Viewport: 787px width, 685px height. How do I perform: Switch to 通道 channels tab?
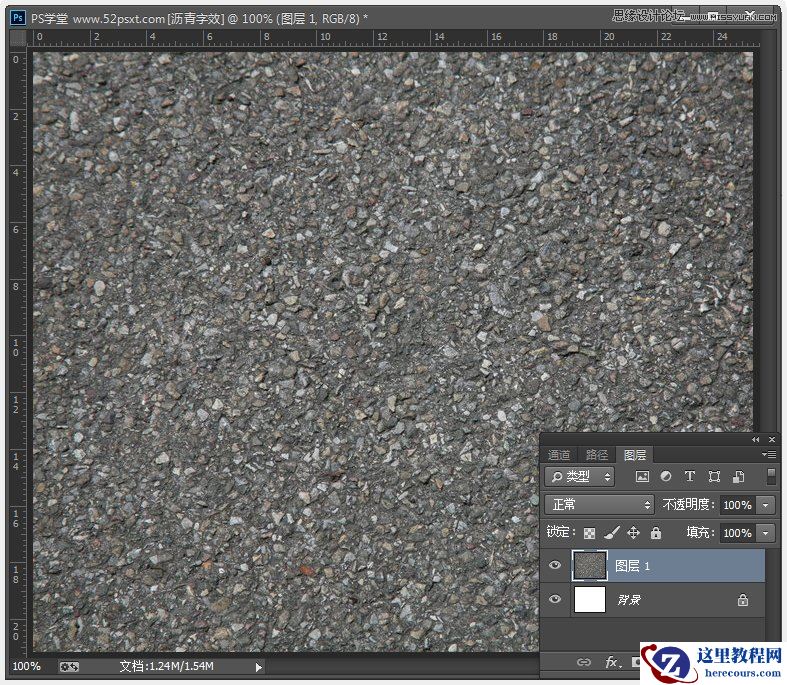tap(559, 455)
